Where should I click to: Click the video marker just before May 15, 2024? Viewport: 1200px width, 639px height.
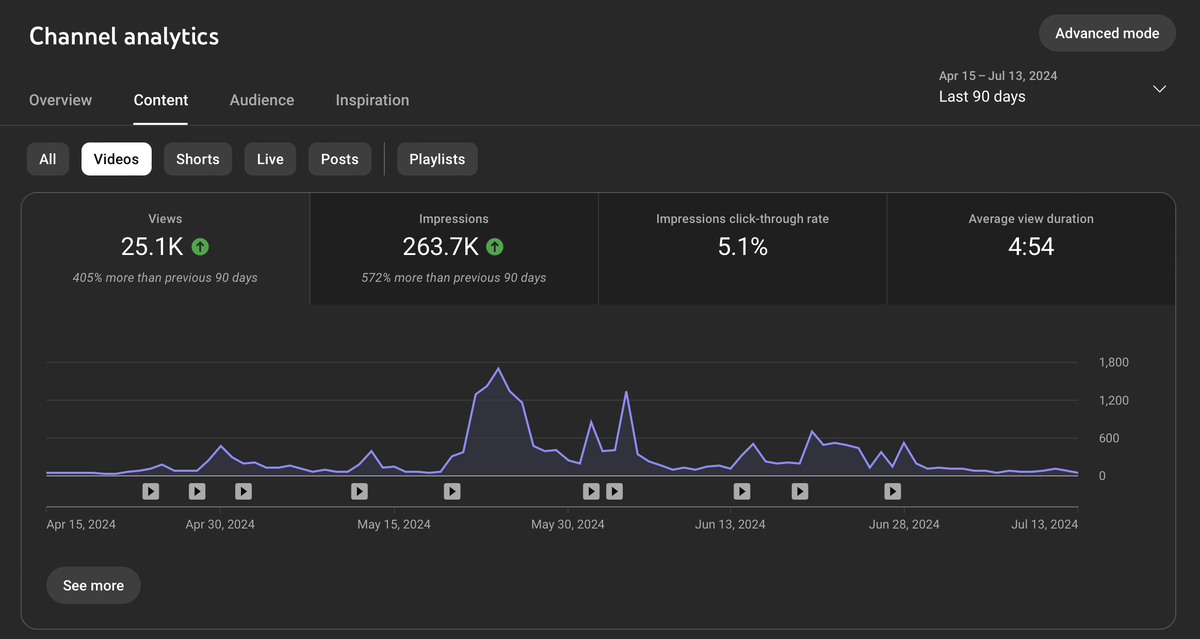[x=359, y=491]
